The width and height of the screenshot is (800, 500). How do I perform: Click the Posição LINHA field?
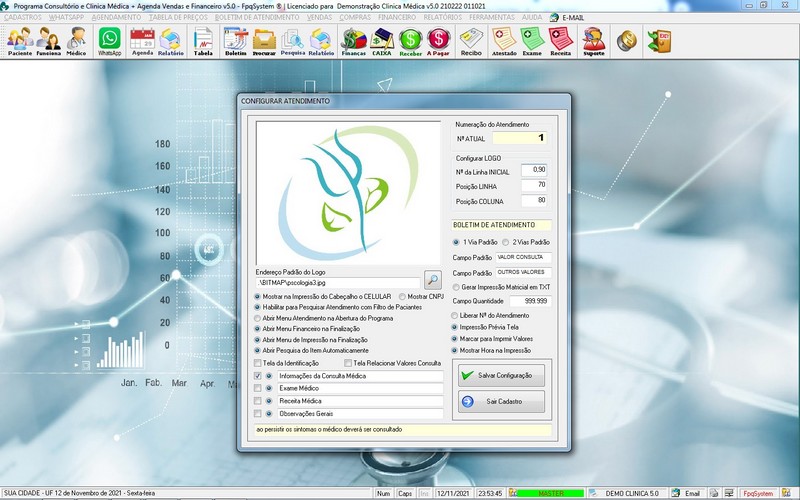[x=534, y=185]
